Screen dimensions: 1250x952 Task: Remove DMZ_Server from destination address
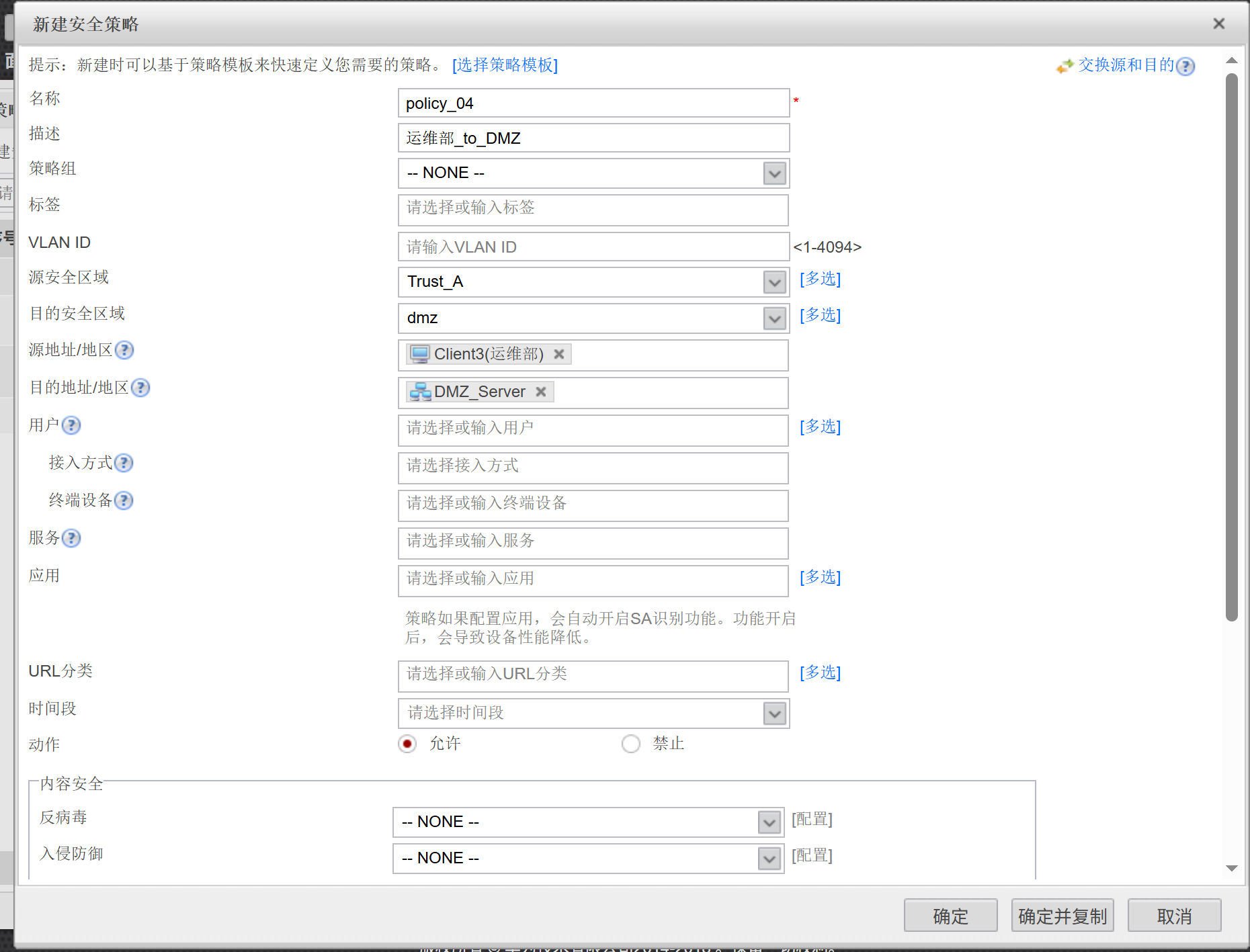pos(540,392)
